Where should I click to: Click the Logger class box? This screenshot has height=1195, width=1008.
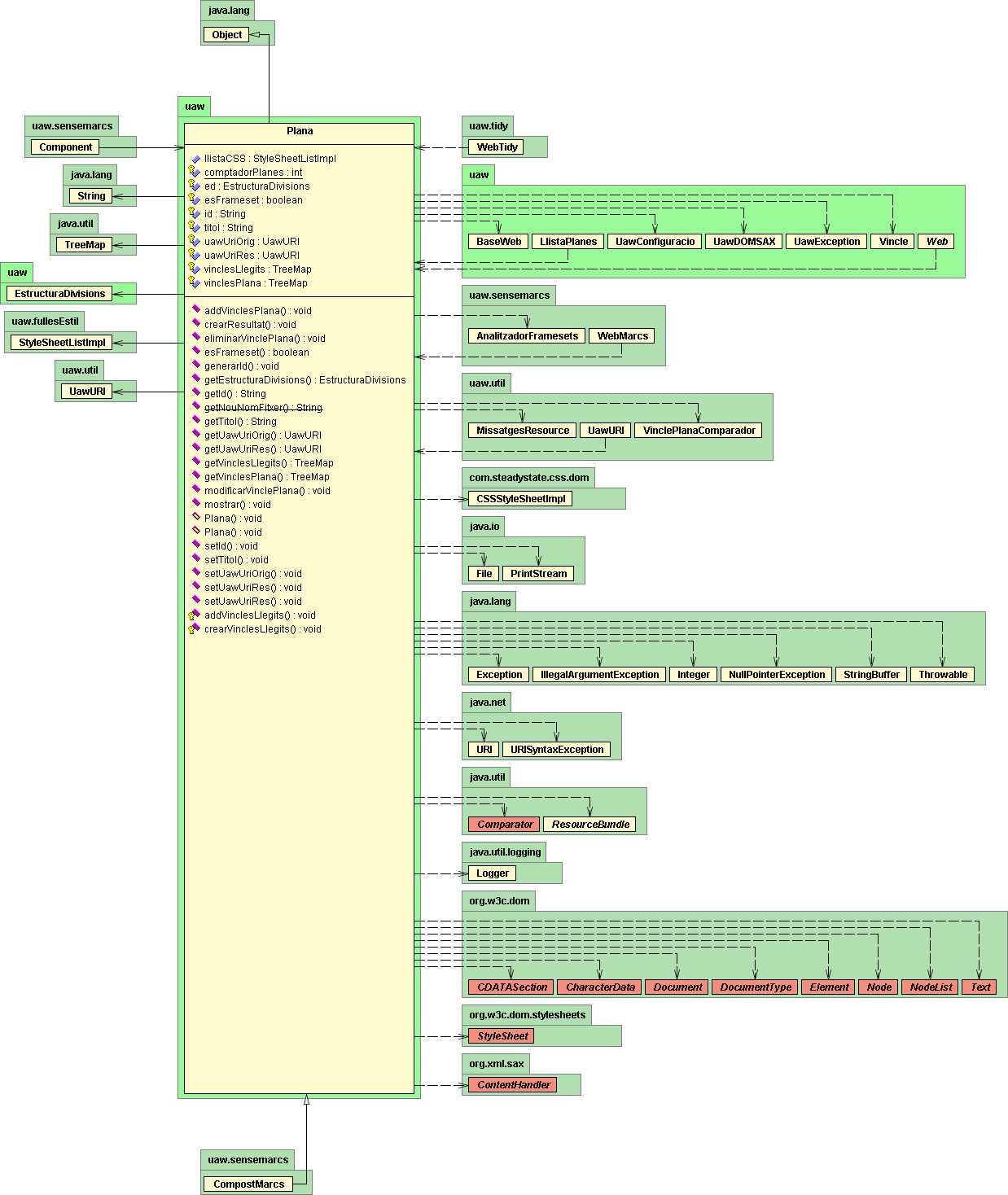point(492,873)
